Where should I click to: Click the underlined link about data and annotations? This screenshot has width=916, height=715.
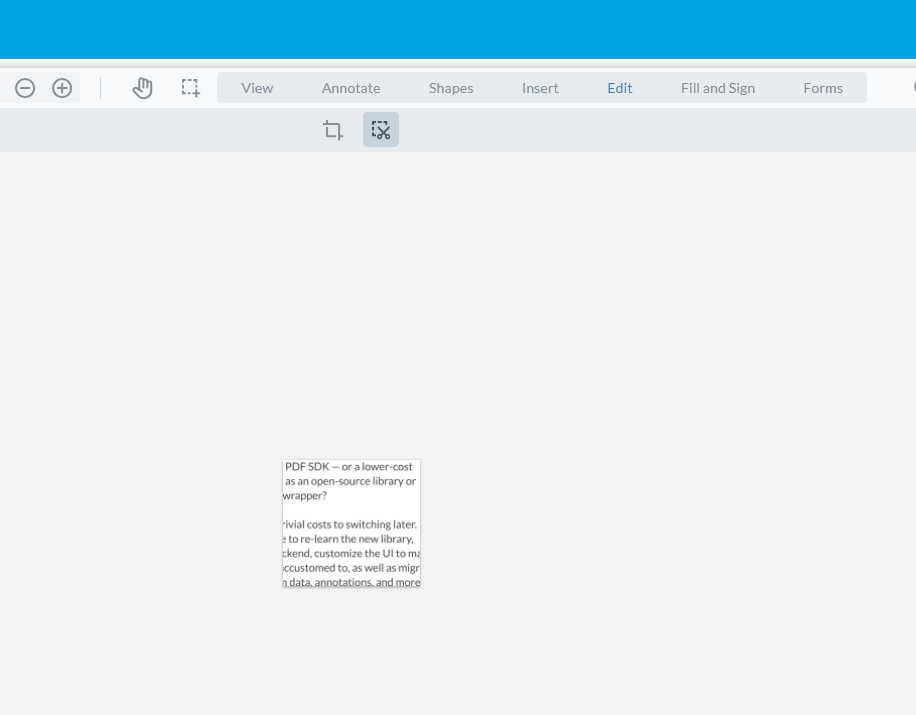(352, 582)
